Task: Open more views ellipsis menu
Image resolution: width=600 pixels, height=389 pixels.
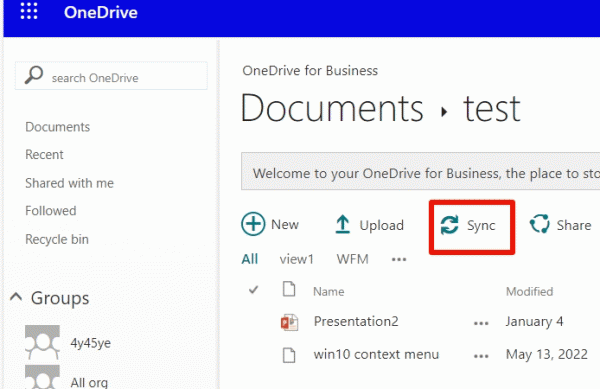Action: pyautogui.click(x=399, y=260)
